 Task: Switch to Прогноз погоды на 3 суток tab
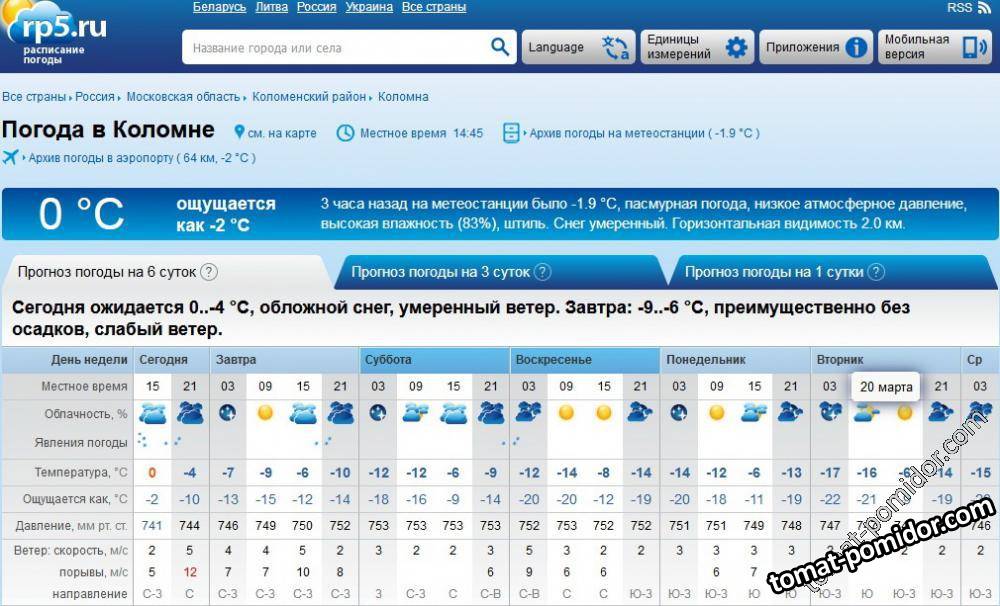[x=440, y=272]
